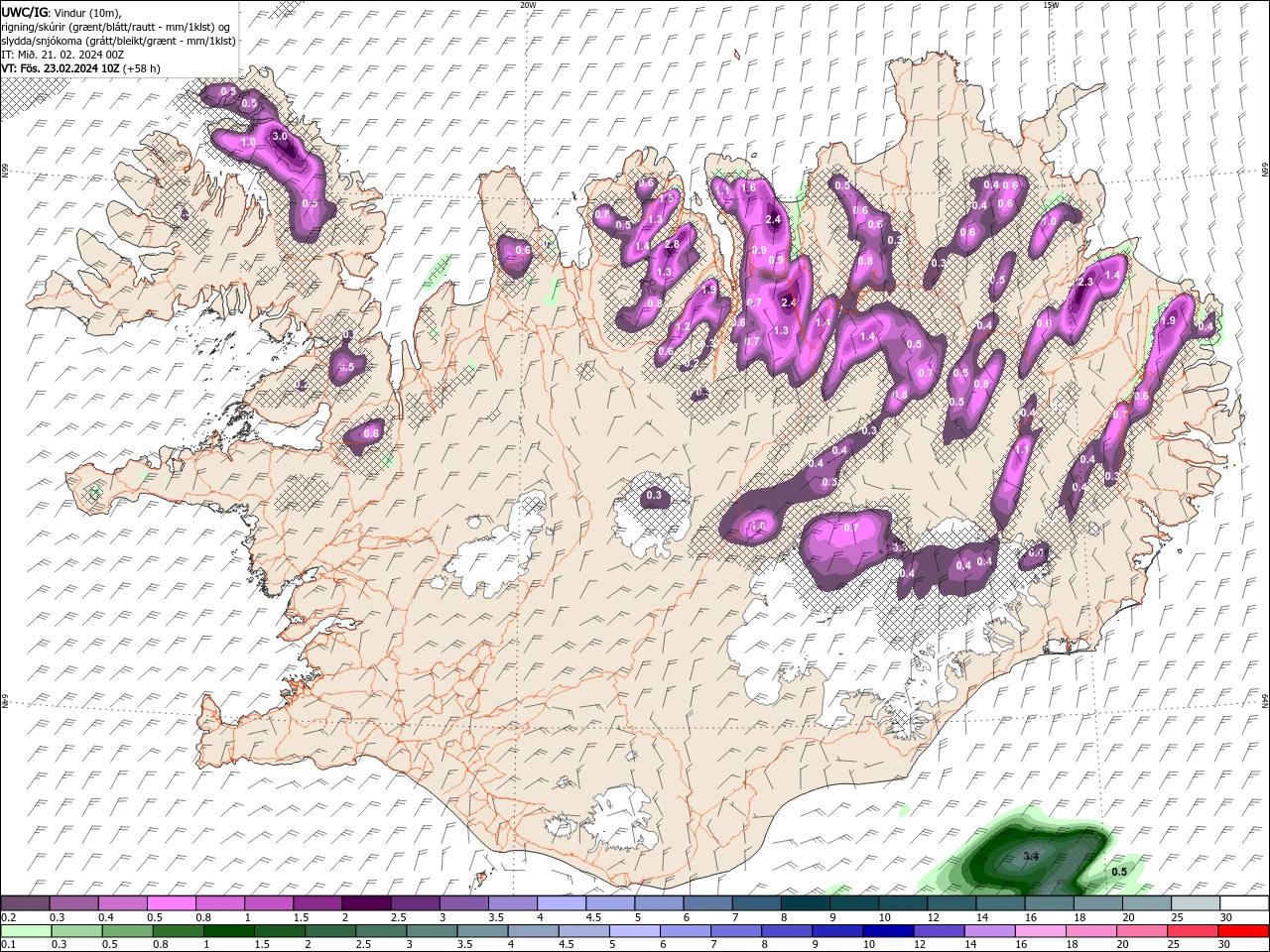Click the bright red swatch labeled 30 in bottom legend

(x=1244, y=931)
